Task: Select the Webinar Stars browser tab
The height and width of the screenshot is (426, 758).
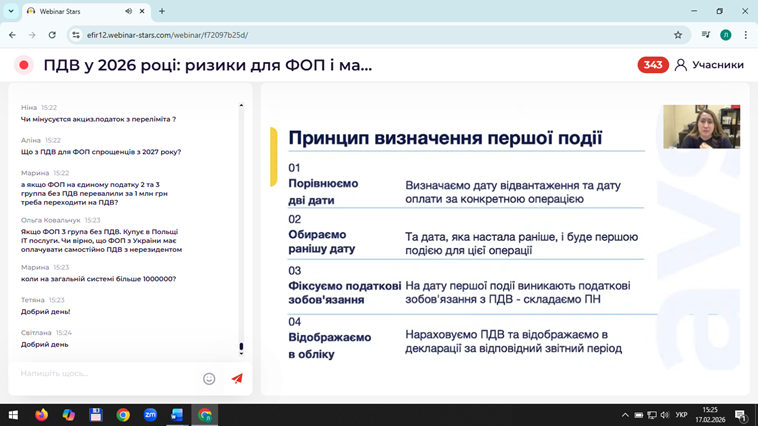Action: (x=75, y=12)
